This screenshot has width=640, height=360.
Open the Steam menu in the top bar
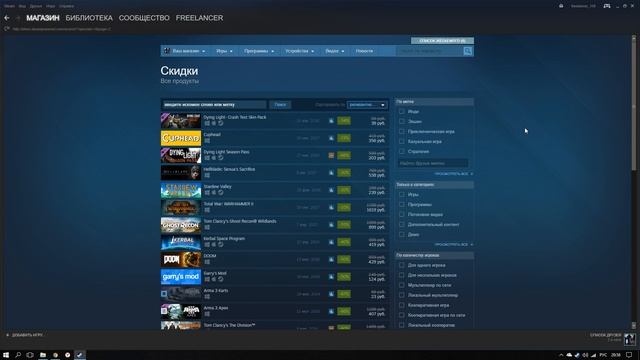click(x=9, y=6)
